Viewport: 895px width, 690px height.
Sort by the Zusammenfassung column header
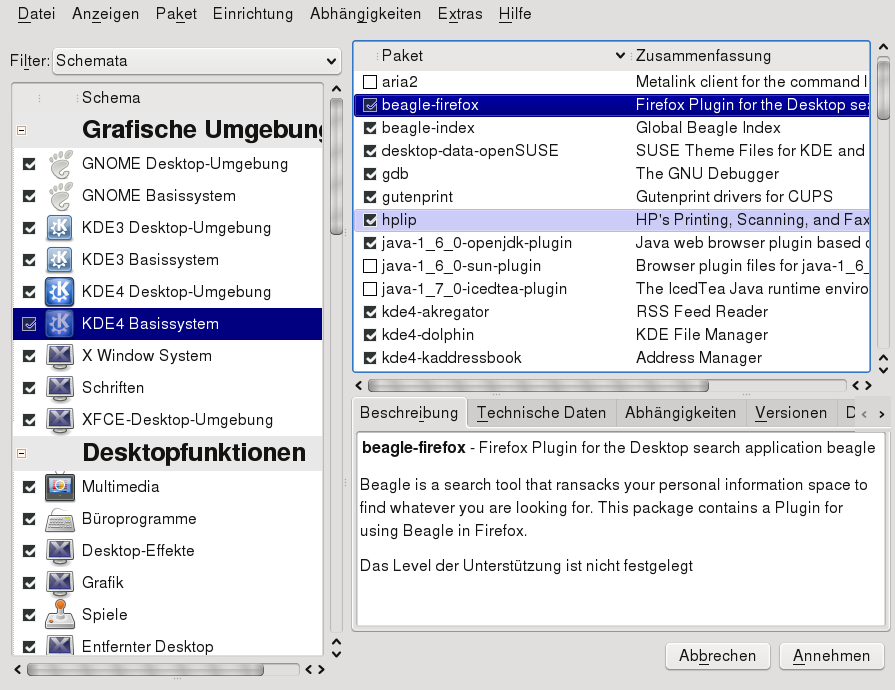pyautogui.click(x=750, y=55)
